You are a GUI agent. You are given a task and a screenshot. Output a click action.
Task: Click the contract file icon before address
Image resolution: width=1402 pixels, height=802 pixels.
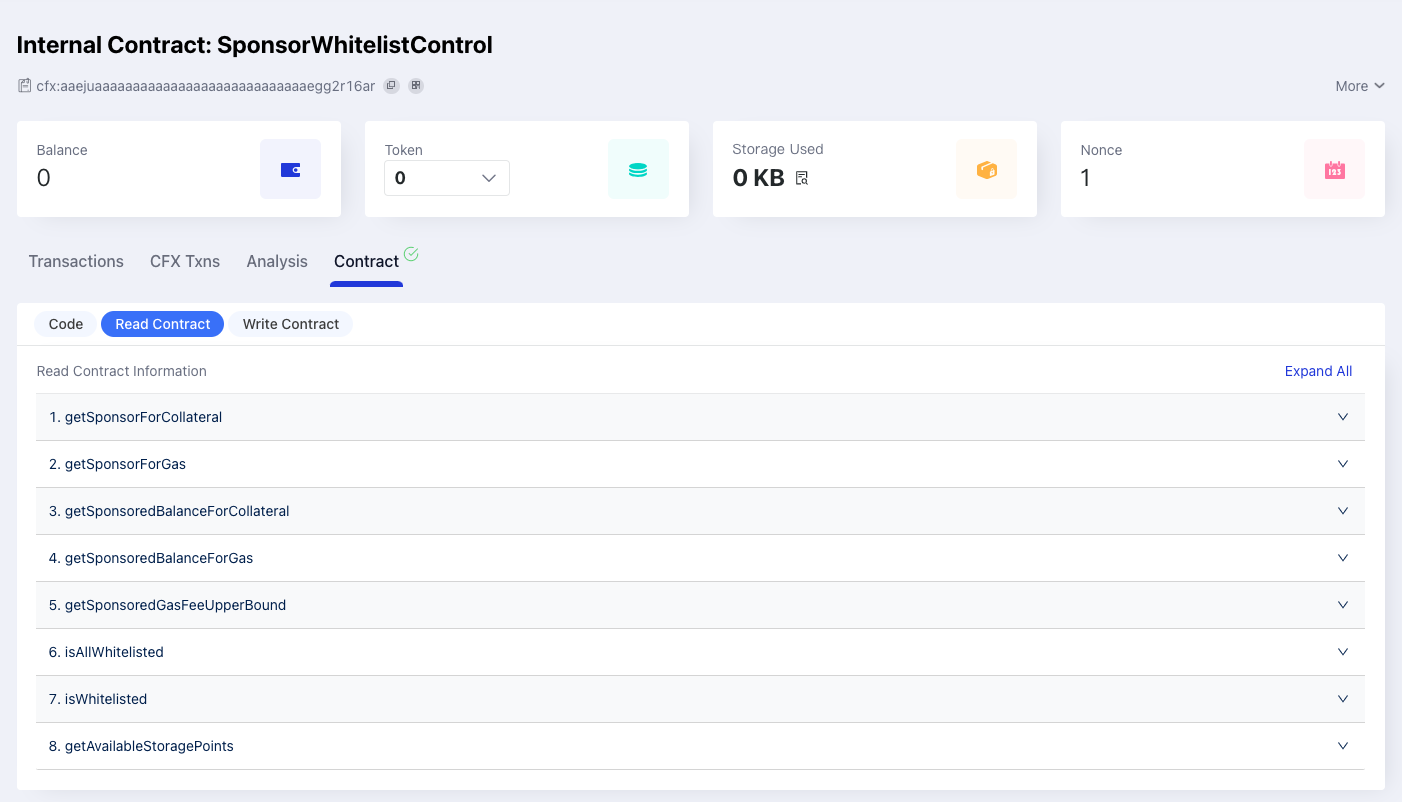25,86
